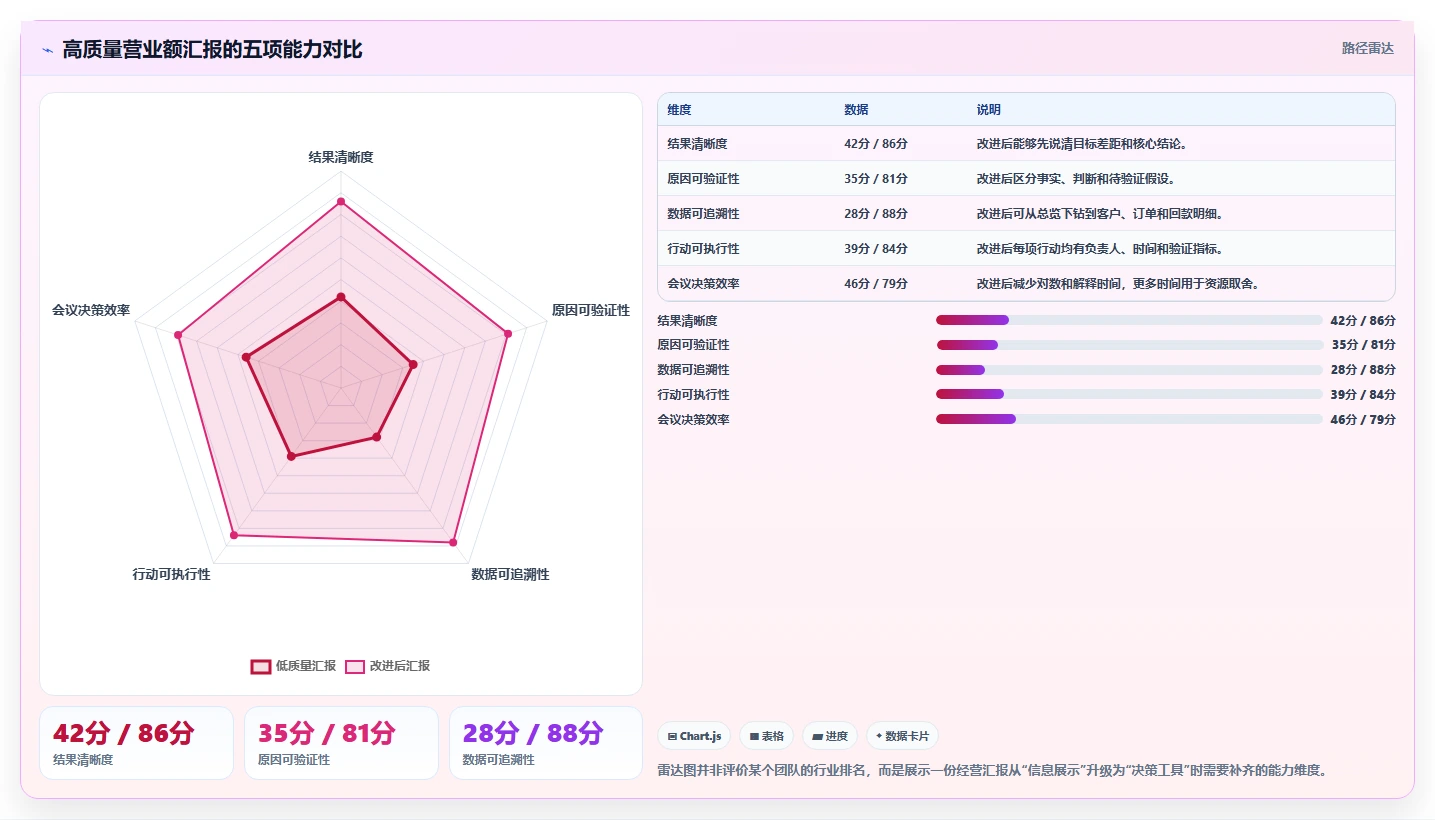
Task: Click the 改进后汇报 data point on 数据可追溯性 axis
Action: tap(453, 543)
